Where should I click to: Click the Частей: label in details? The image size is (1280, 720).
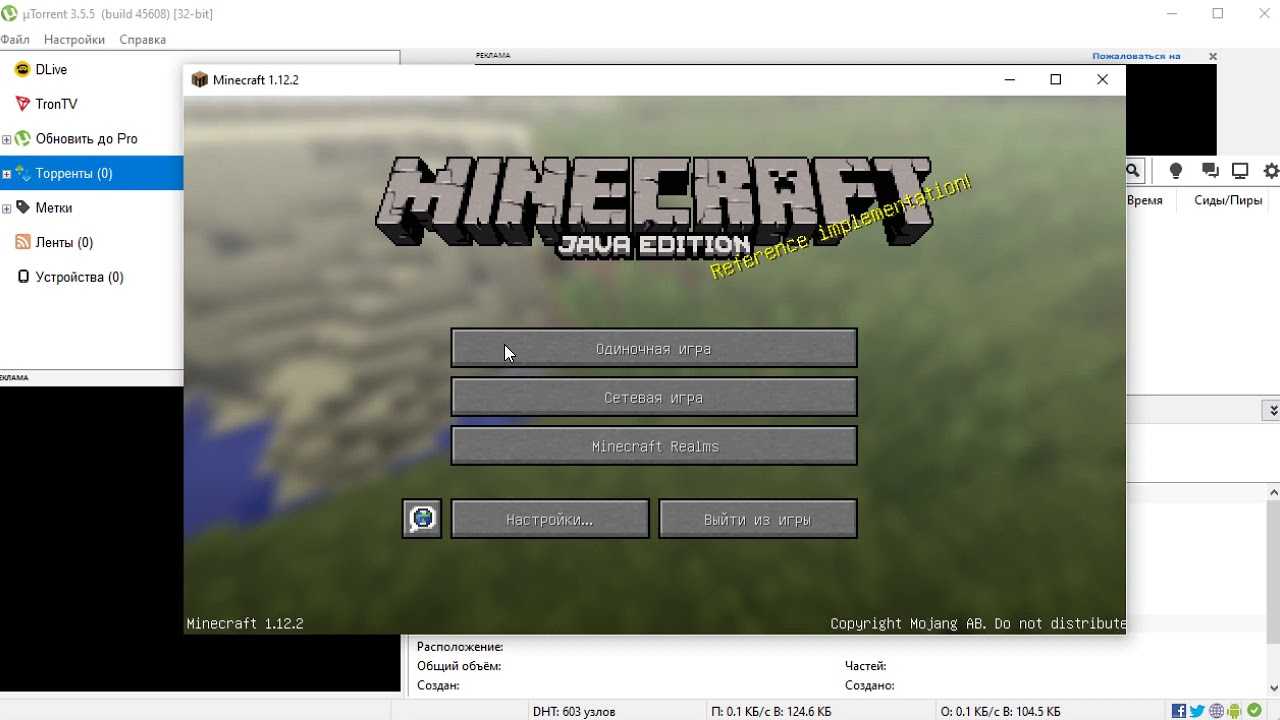[865, 666]
